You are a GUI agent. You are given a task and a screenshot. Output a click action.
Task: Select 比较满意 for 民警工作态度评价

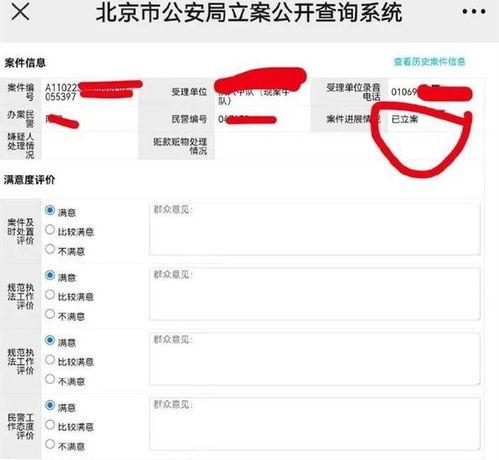click(50, 425)
